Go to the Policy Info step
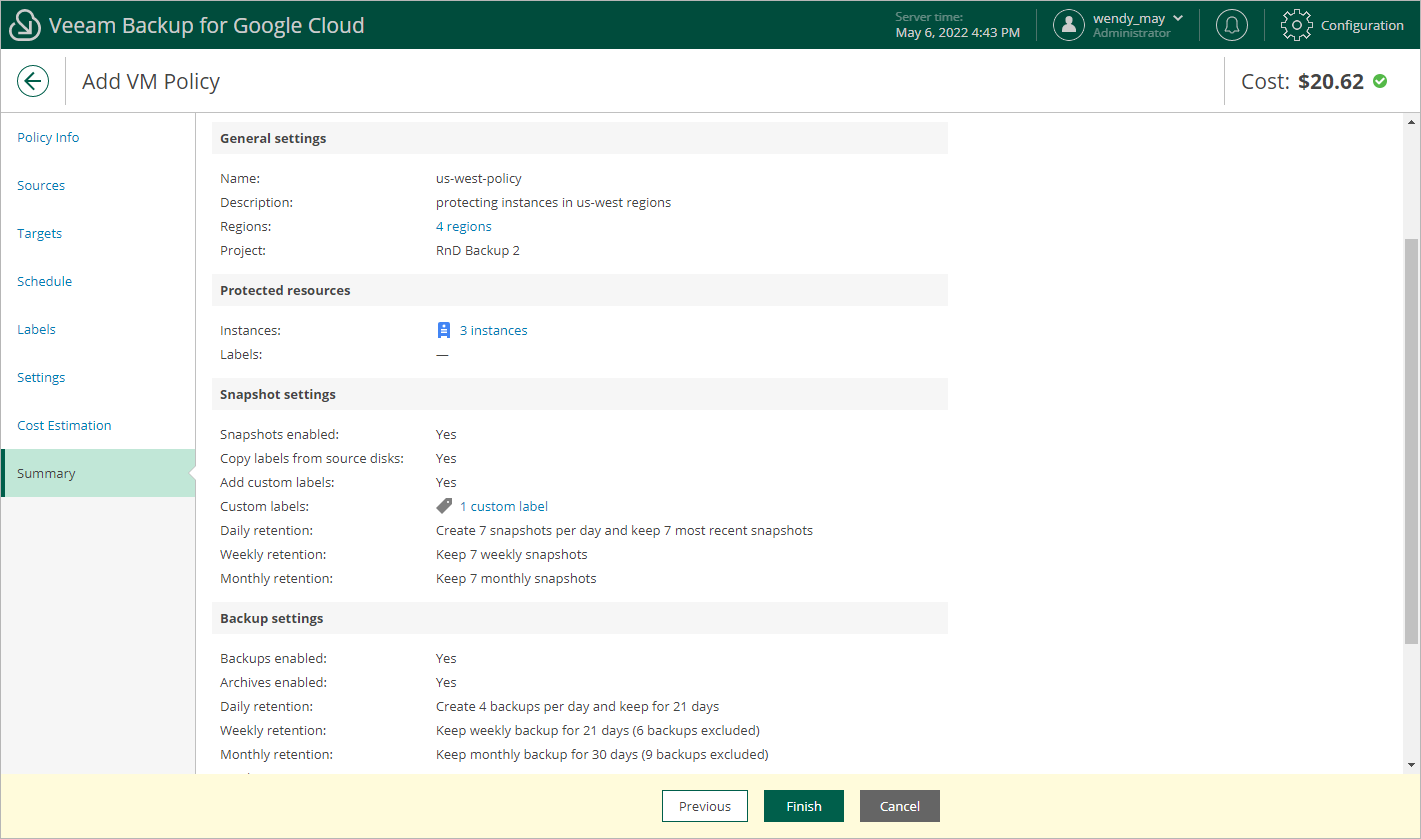Viewport: 1421px width, 839px height. (x=48, y=137)
